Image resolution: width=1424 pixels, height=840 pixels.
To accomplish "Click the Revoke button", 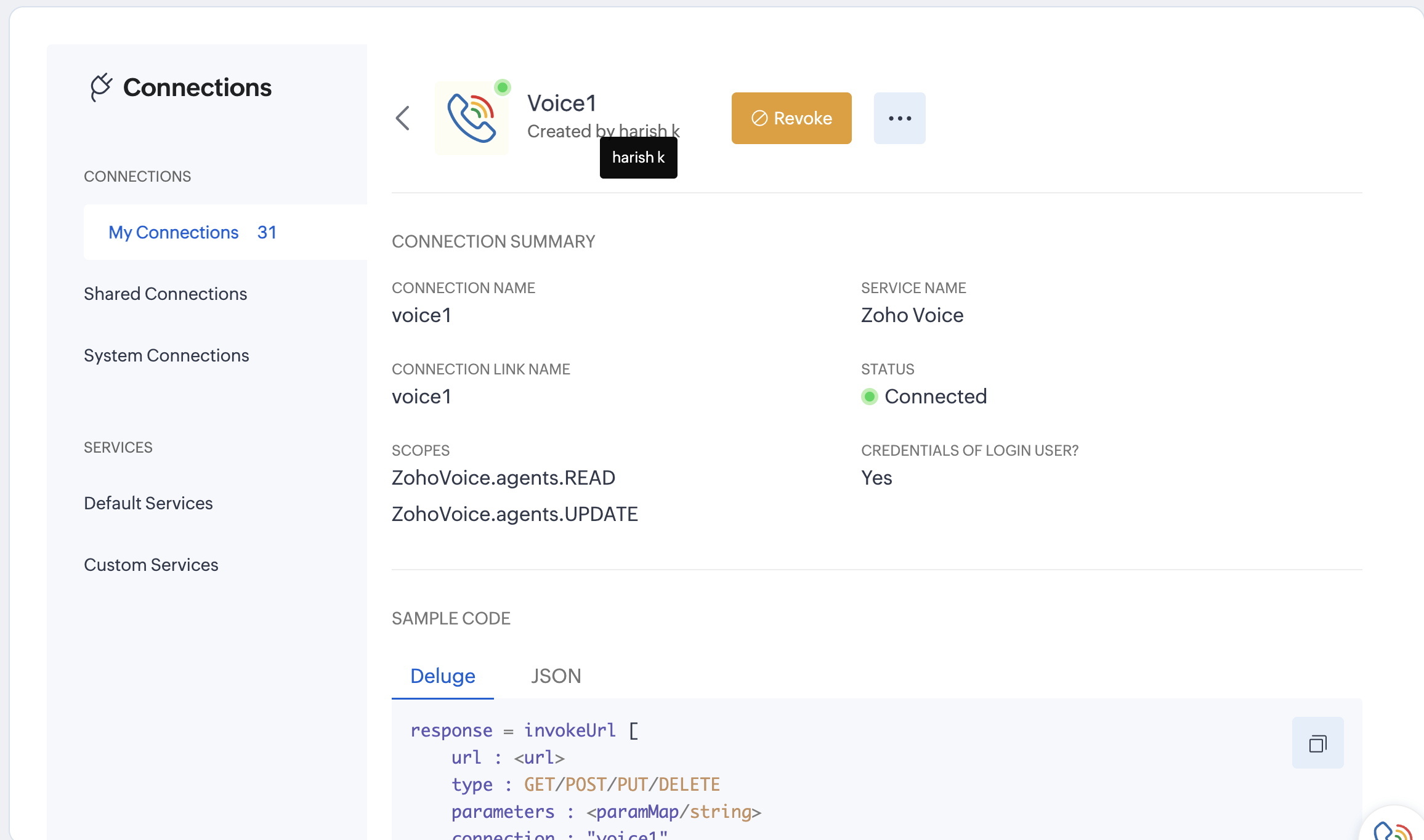I will [791, 118].
